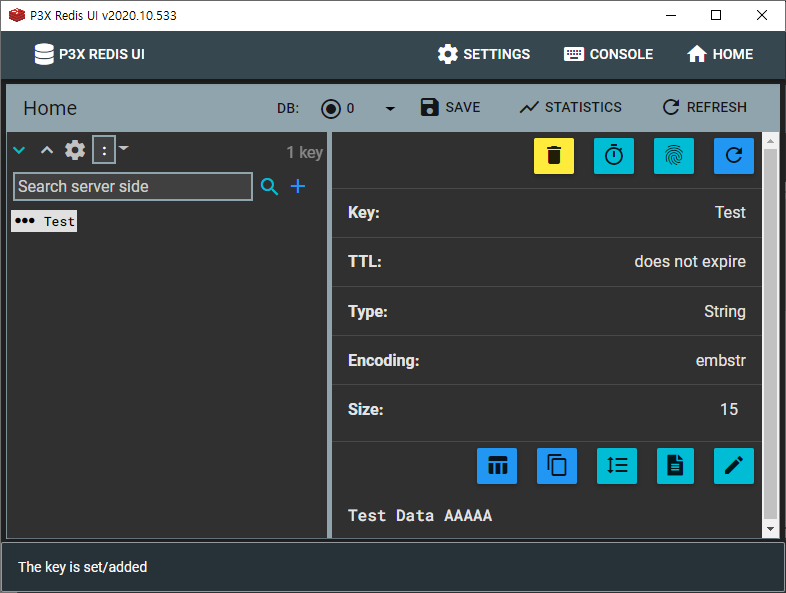Click the Home panel heading

[x=50, y=108]
